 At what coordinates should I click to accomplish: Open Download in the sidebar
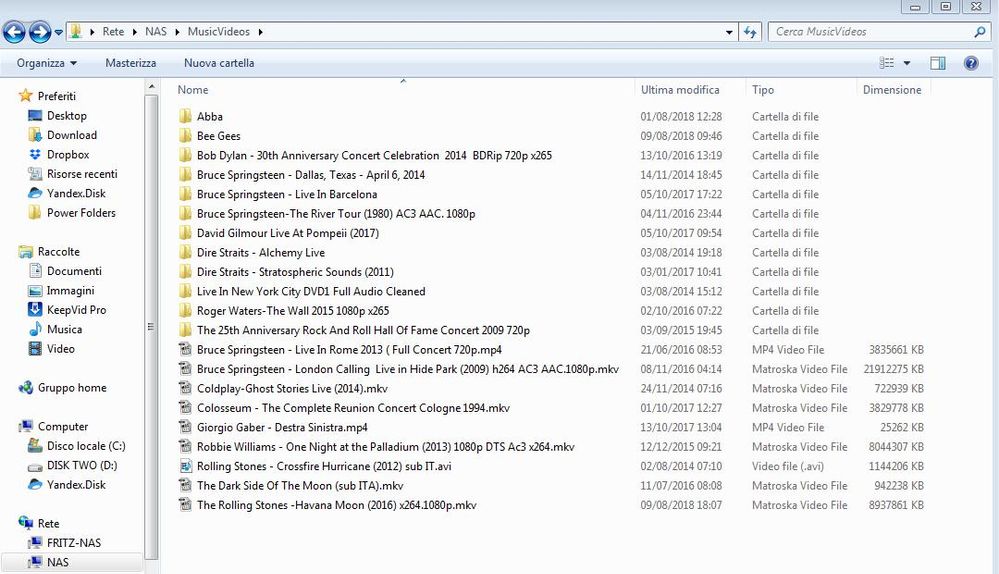coord(71,135)
